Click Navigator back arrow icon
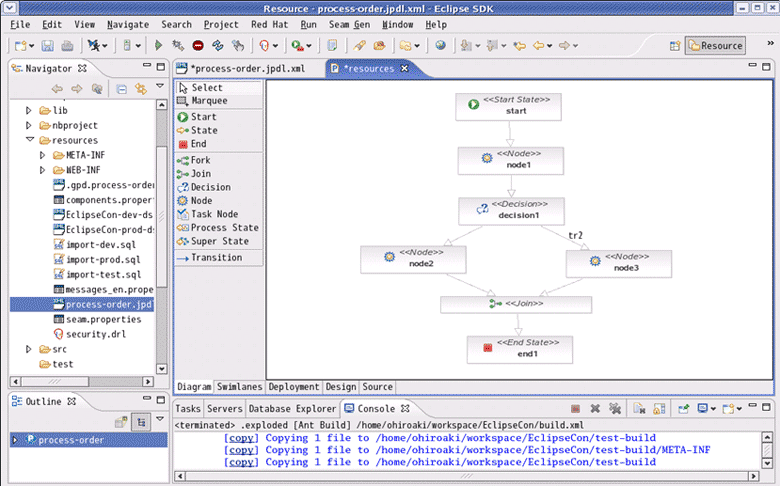The image size is (780, 486). coord(57,89)
